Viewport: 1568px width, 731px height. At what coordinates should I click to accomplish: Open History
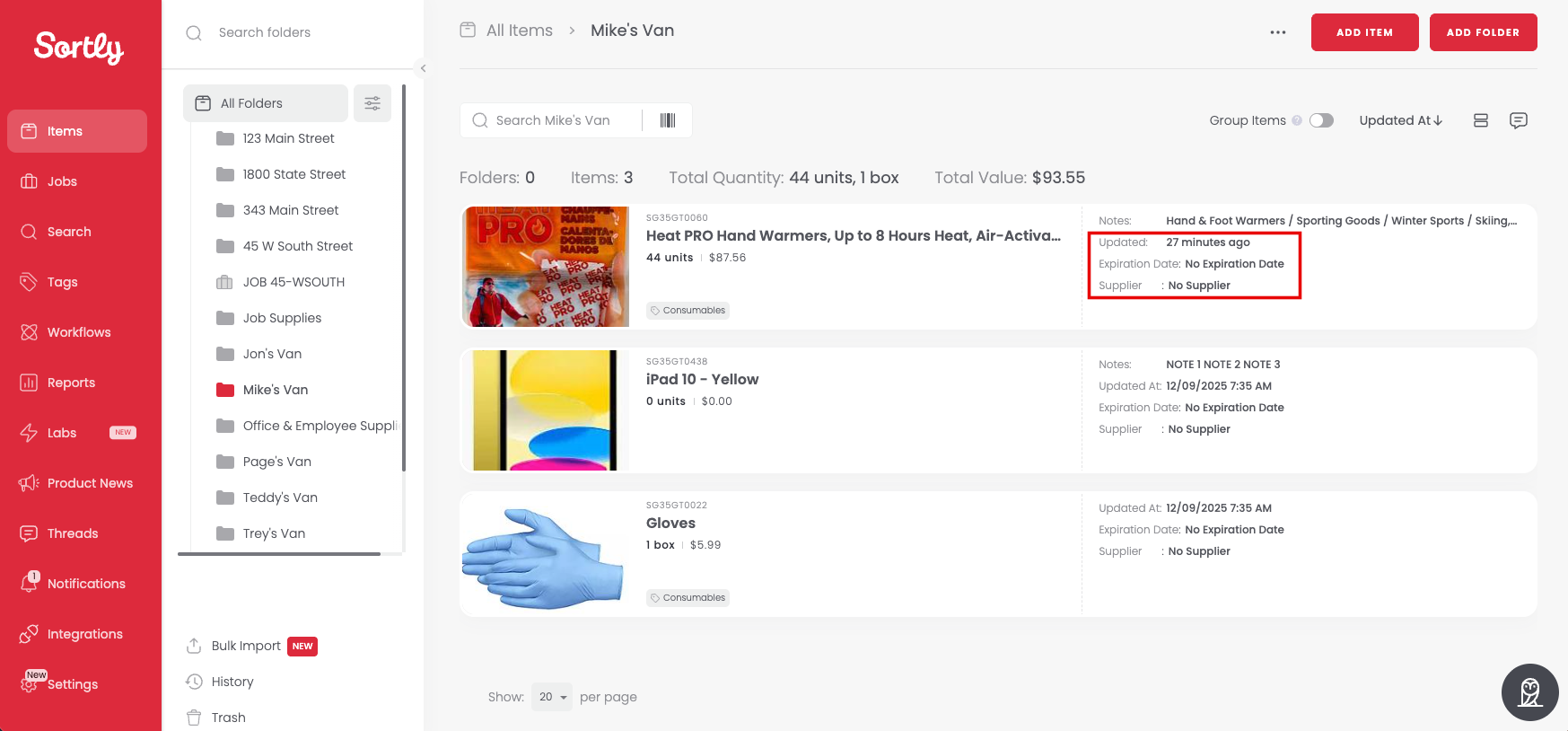(220, 682)
